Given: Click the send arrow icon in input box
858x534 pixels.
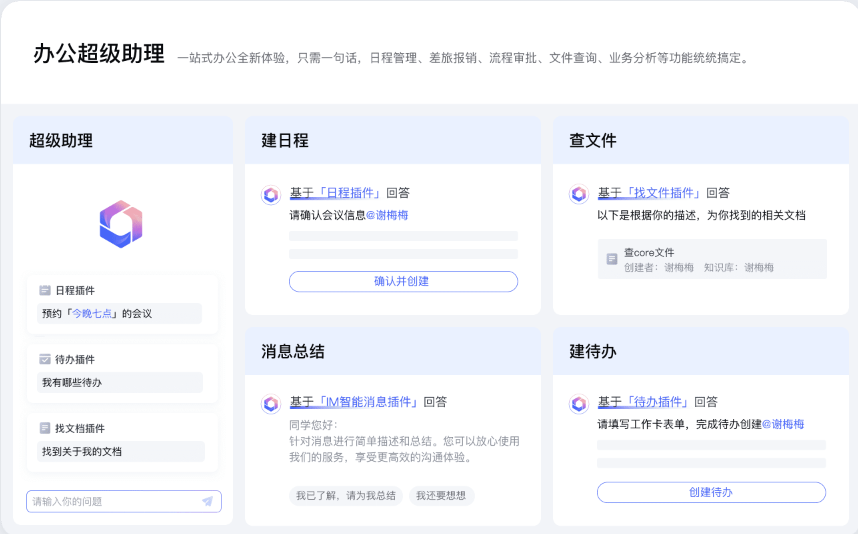Looking at the screenshot, I should coord(207,501).
